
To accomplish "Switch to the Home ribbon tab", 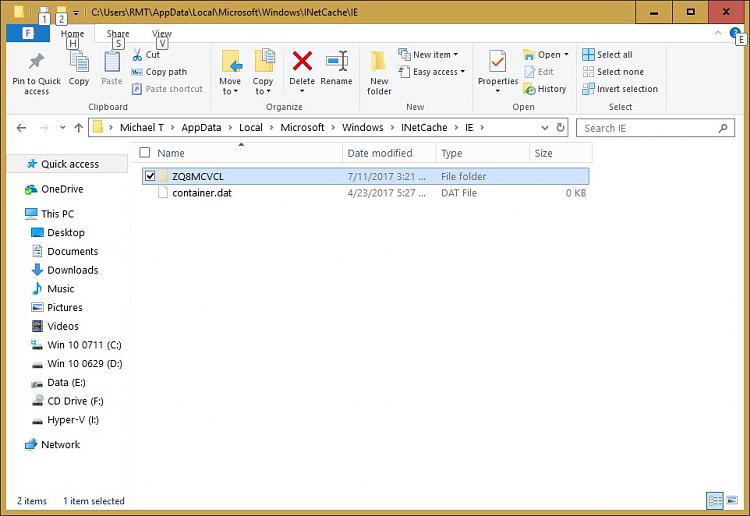I will point(72,33).
